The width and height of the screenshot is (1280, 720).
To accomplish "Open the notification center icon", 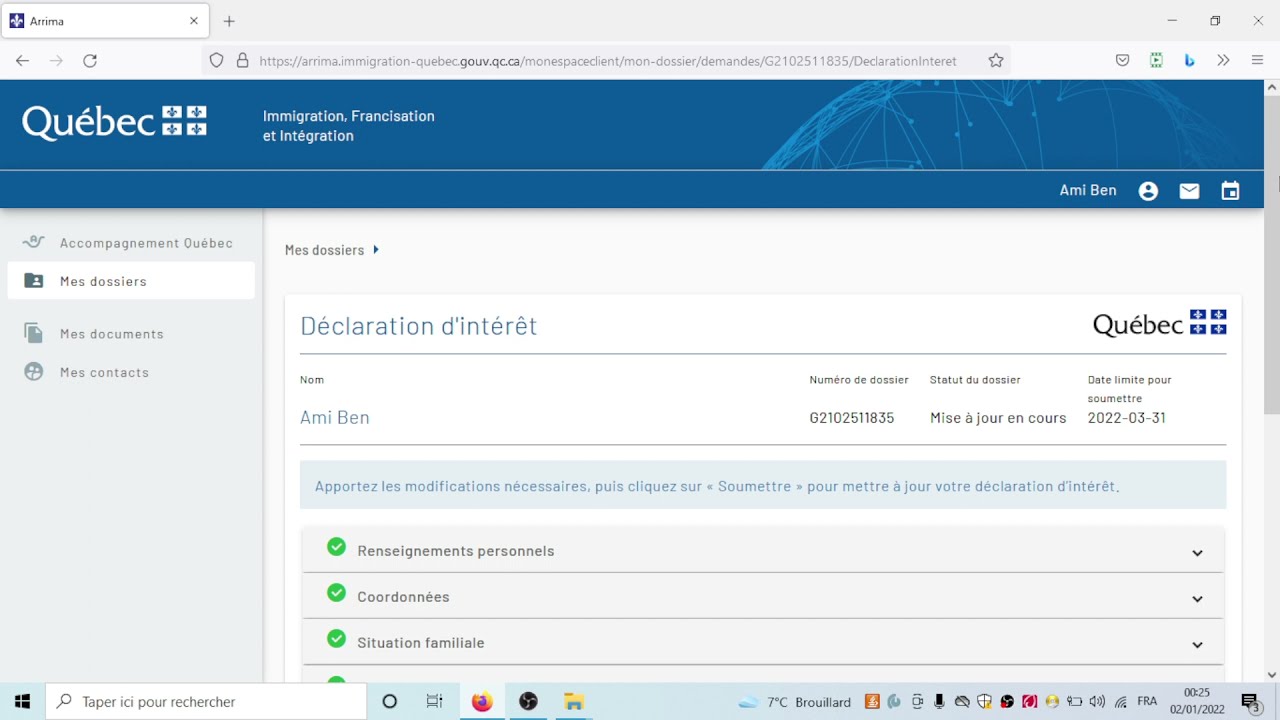I will [1250, 702].
